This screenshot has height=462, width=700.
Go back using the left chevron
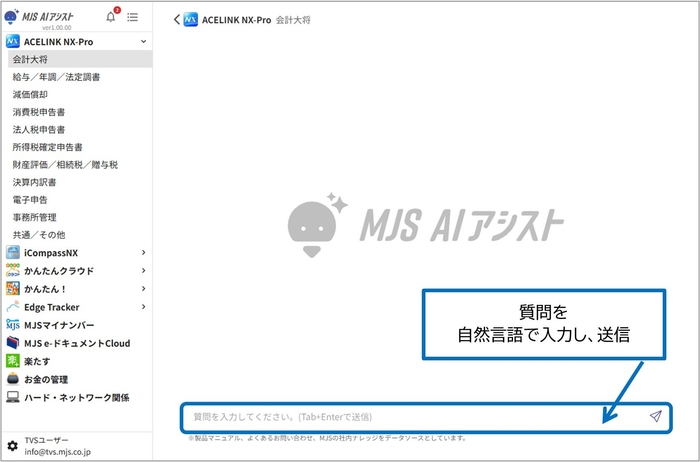pos(177,19)
